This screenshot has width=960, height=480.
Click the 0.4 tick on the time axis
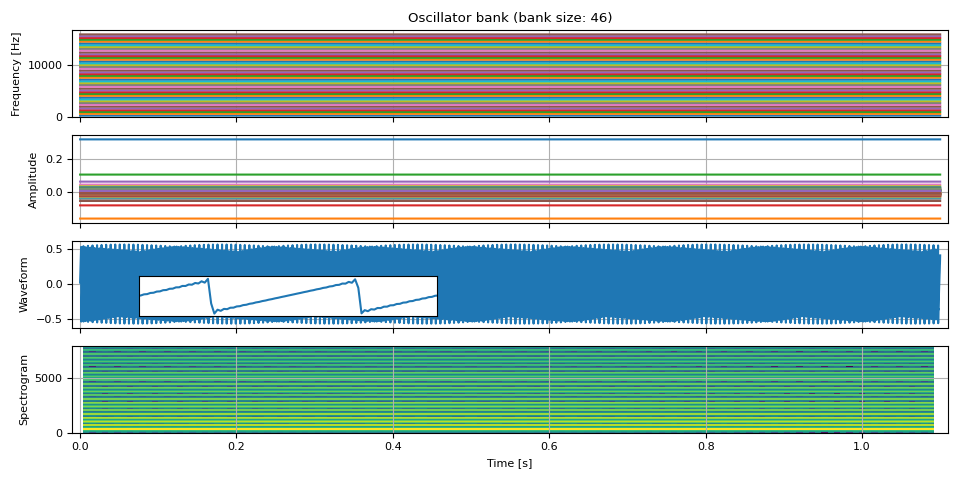393,446
